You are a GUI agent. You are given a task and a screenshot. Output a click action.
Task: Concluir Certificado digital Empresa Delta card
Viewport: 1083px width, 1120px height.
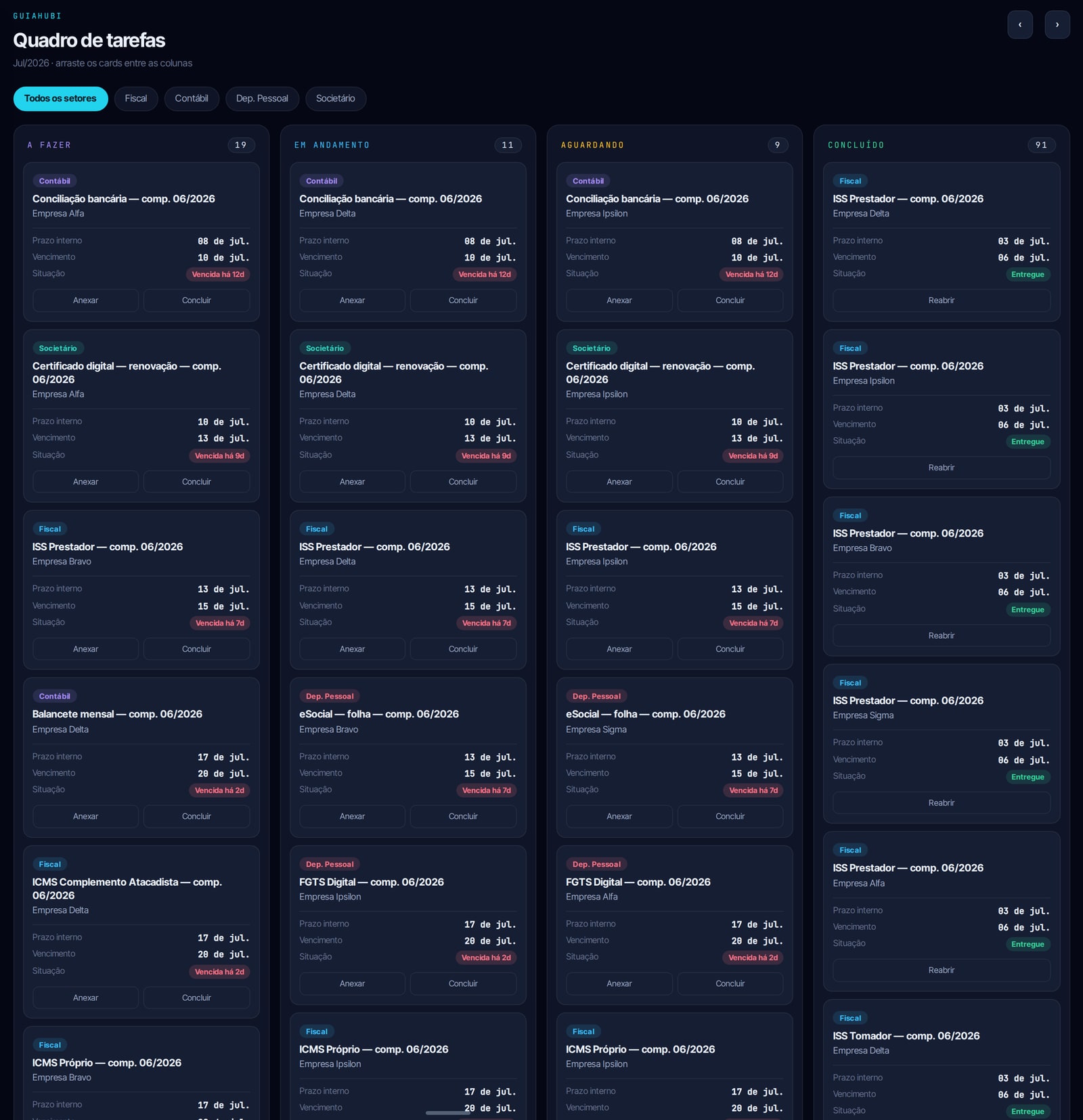[x=463, y=482]
